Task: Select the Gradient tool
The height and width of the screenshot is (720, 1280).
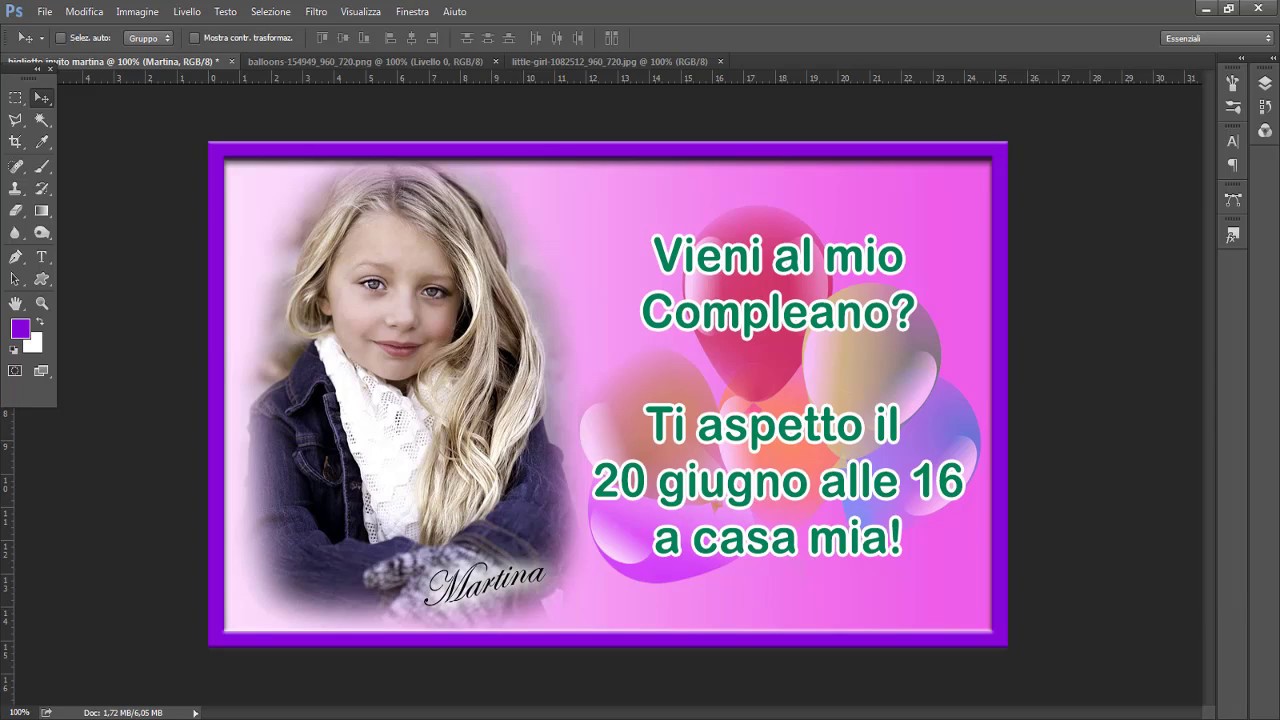Action: pos(42,210)
